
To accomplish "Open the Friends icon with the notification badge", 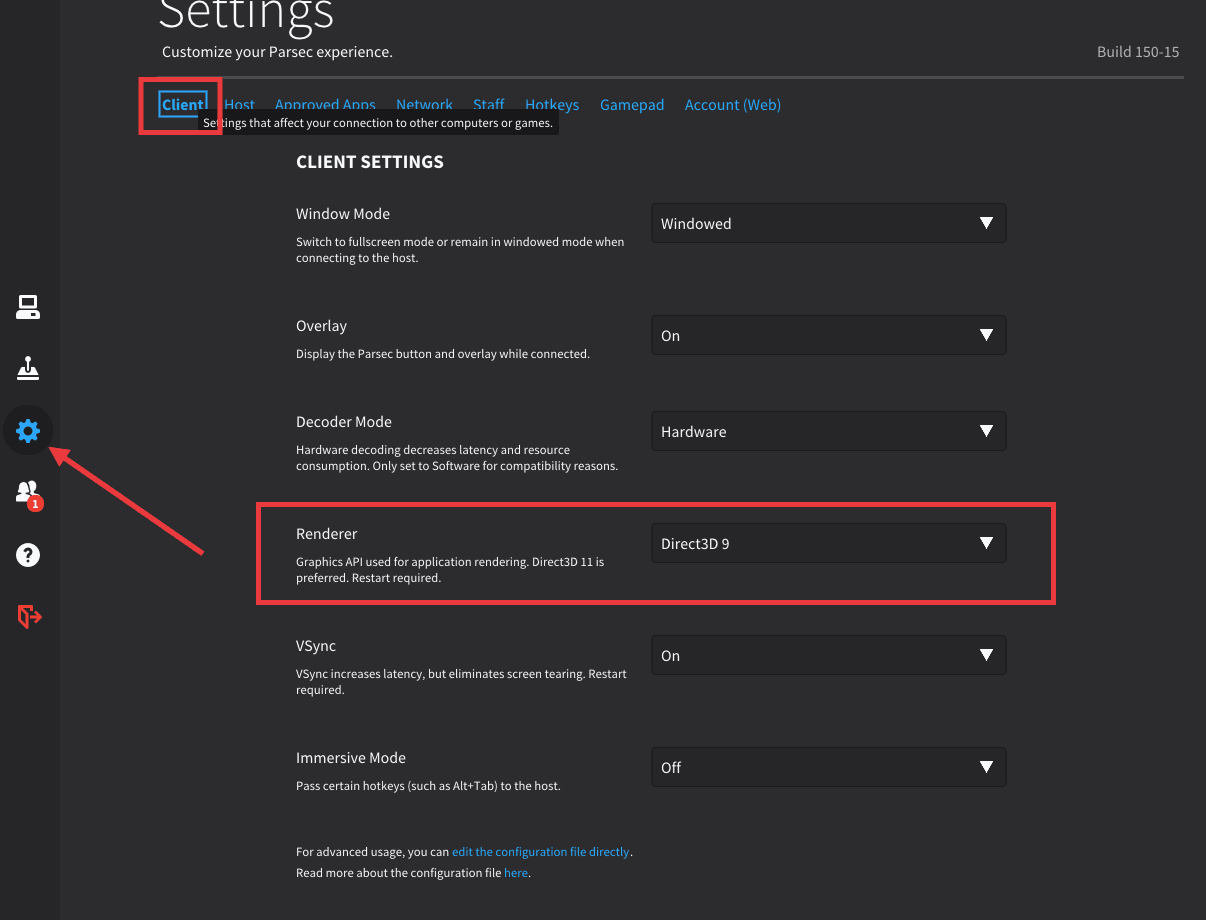I will click(28, 493).
